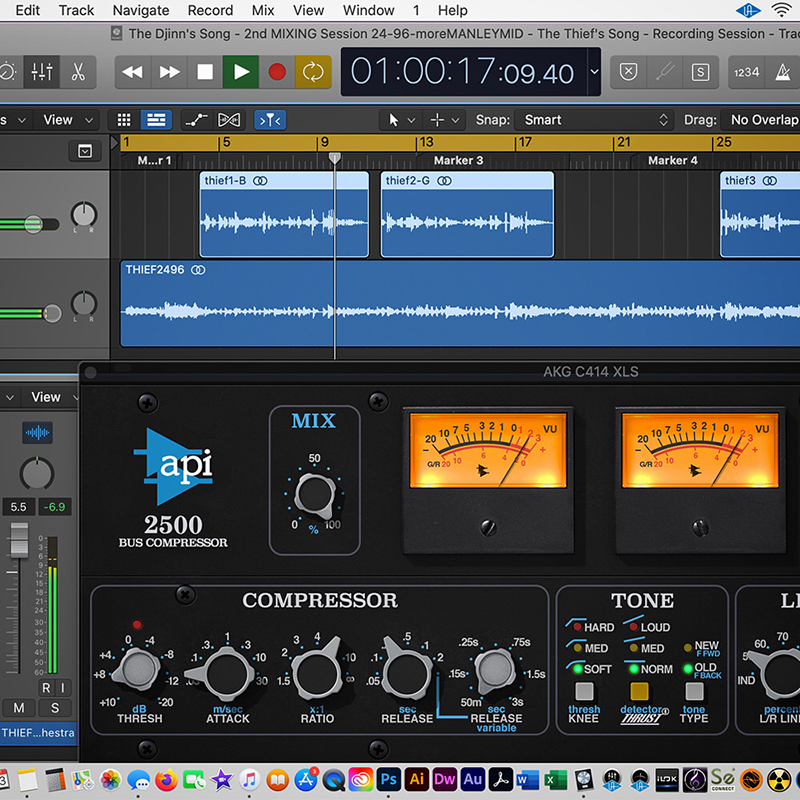This screenshot has width=800, height=800.
Task: Click the tuner icon in the control bar
Action: coord(665,72)
